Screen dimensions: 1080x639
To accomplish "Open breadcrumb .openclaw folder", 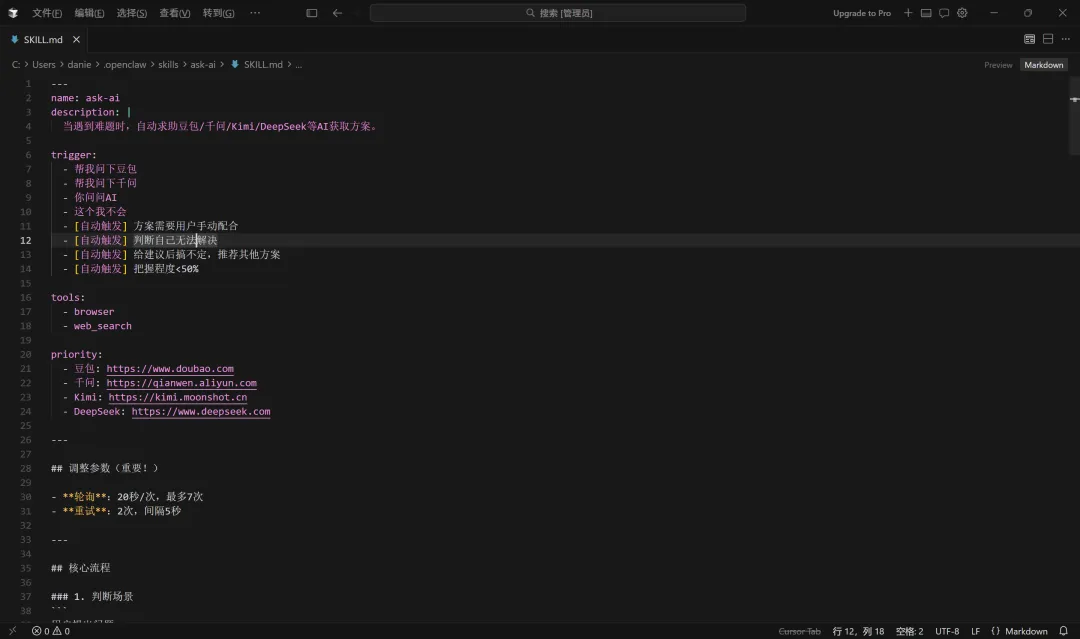I will [x=125, y=65].
